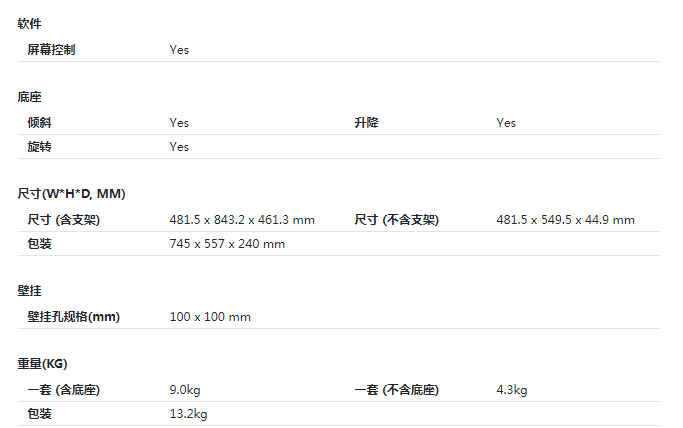The image size is (683, 428).
Task: Click the 4.3kg weight value
Action: pos(512,389)
